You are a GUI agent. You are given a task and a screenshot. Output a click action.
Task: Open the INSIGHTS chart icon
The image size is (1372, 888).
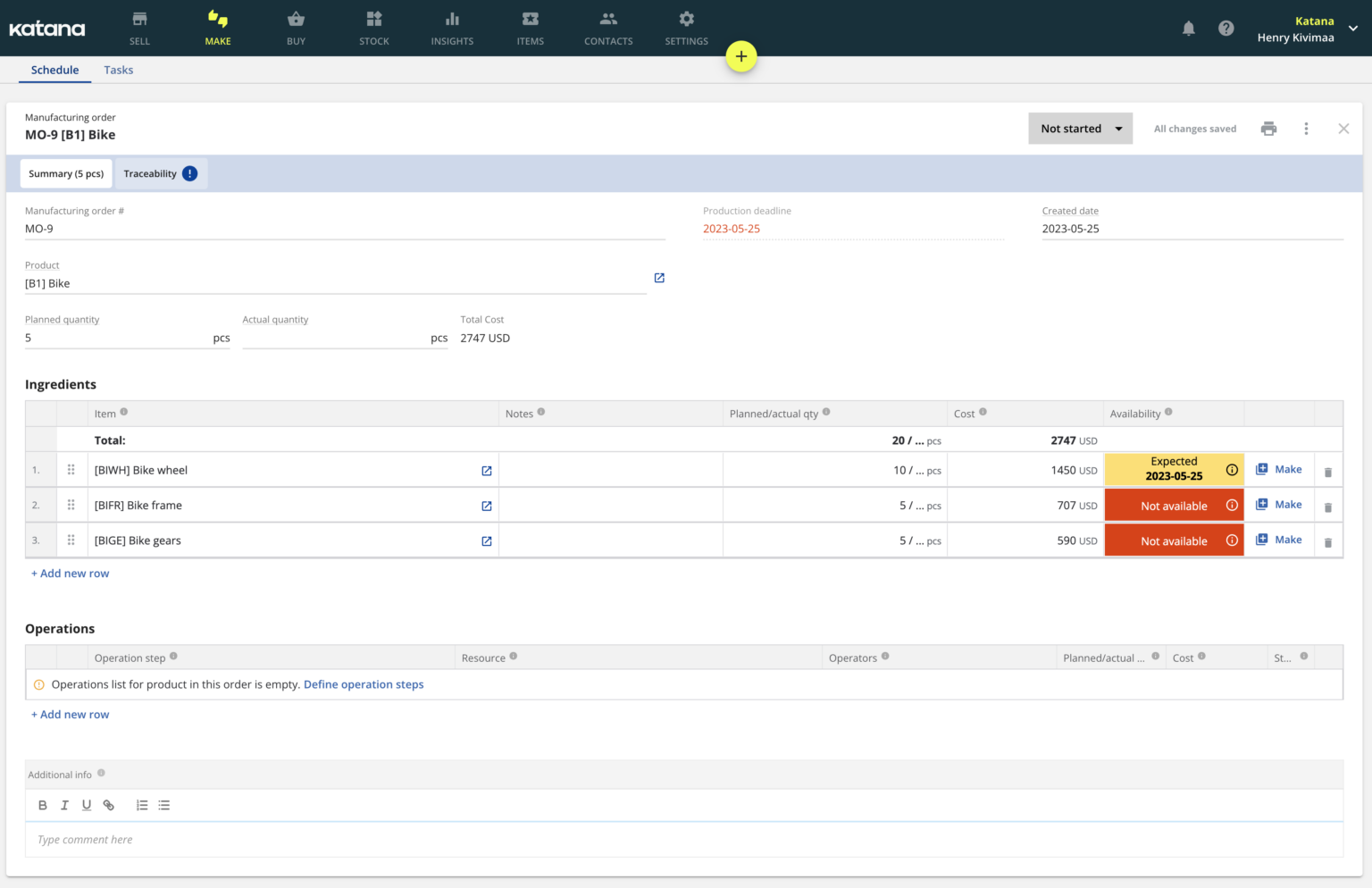452,20
